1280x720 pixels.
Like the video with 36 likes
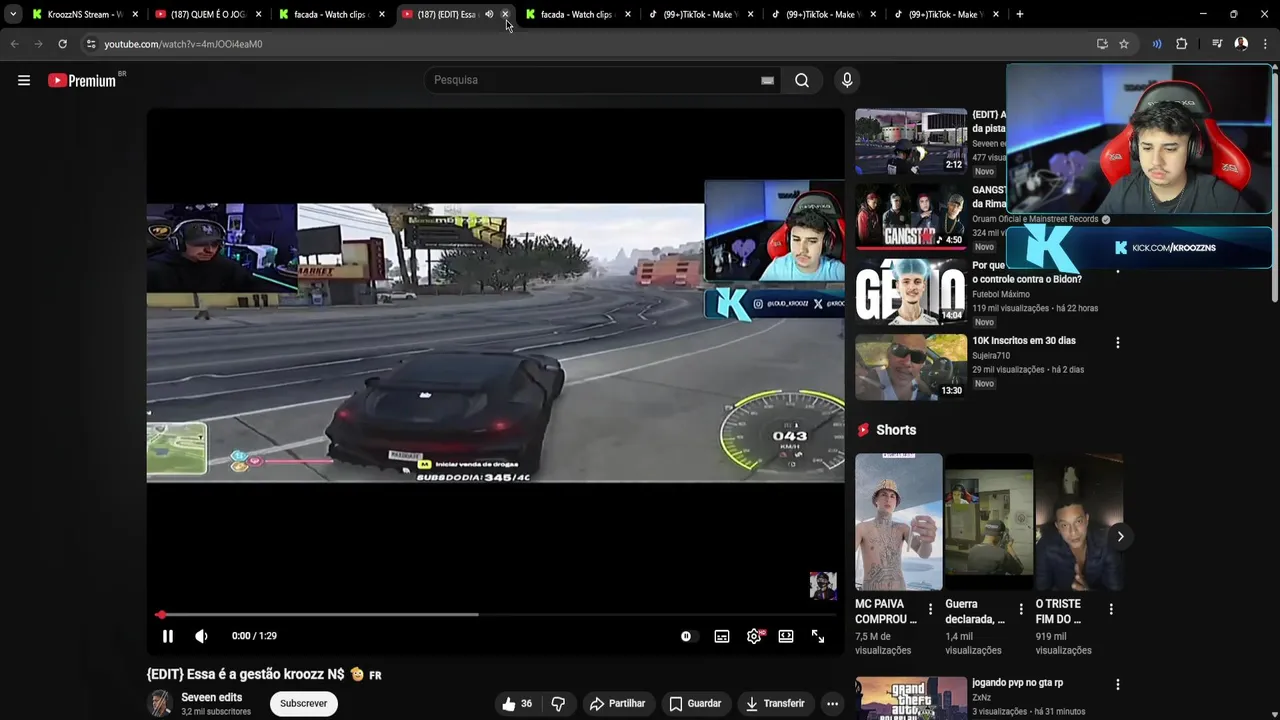tap(518, 704)
